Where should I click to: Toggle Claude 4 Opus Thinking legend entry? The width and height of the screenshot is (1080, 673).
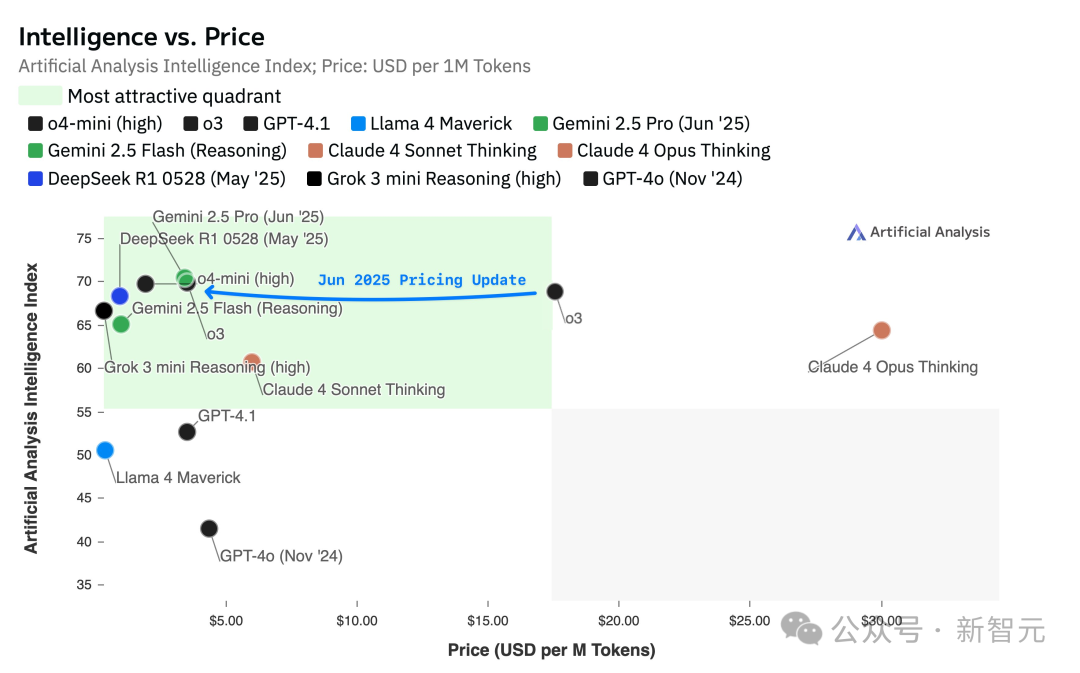pyautogui.click(x=664, y=150)
